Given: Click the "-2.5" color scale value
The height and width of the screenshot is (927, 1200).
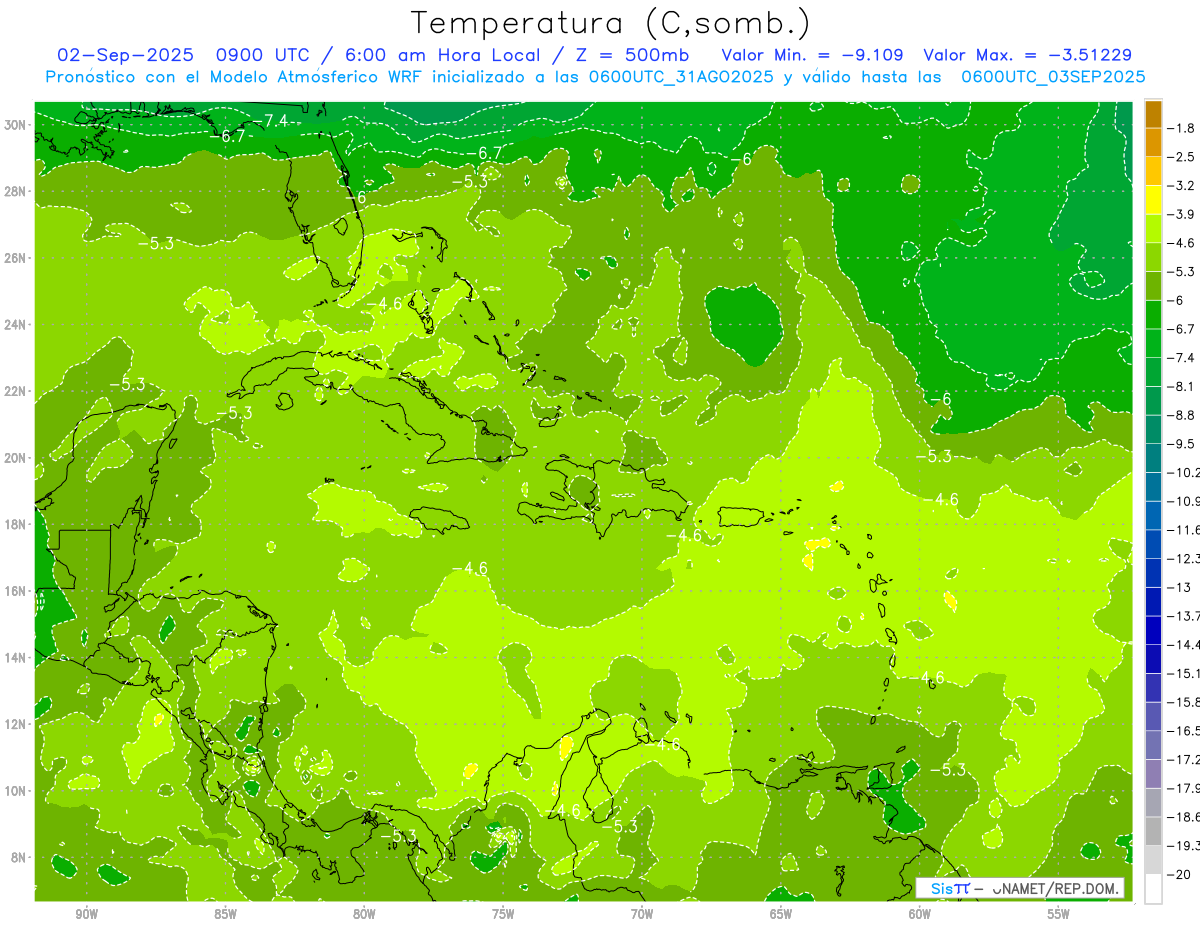Looking at the screenshot, I should click(1181, 157).
